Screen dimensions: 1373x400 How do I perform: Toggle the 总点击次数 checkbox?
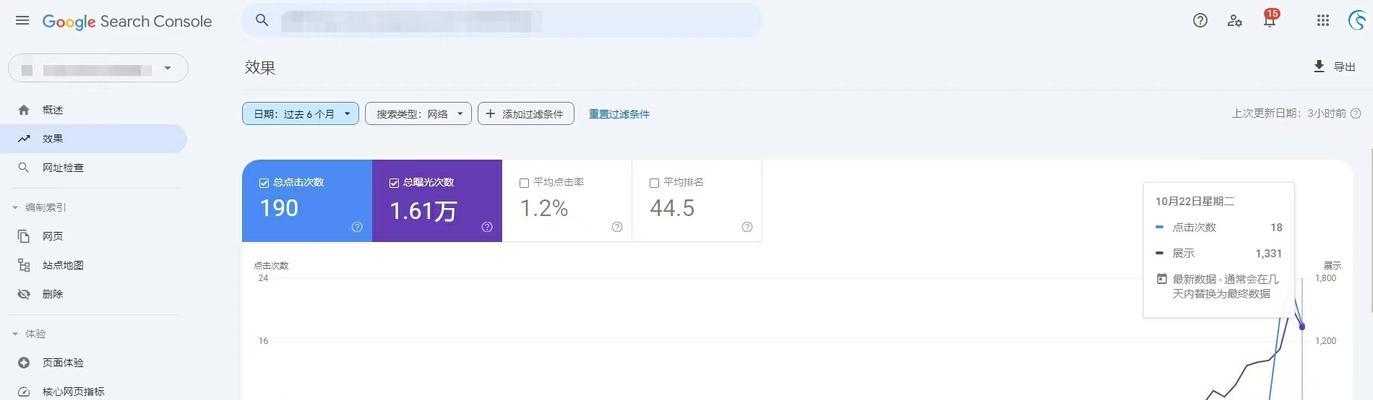[264, 183]
